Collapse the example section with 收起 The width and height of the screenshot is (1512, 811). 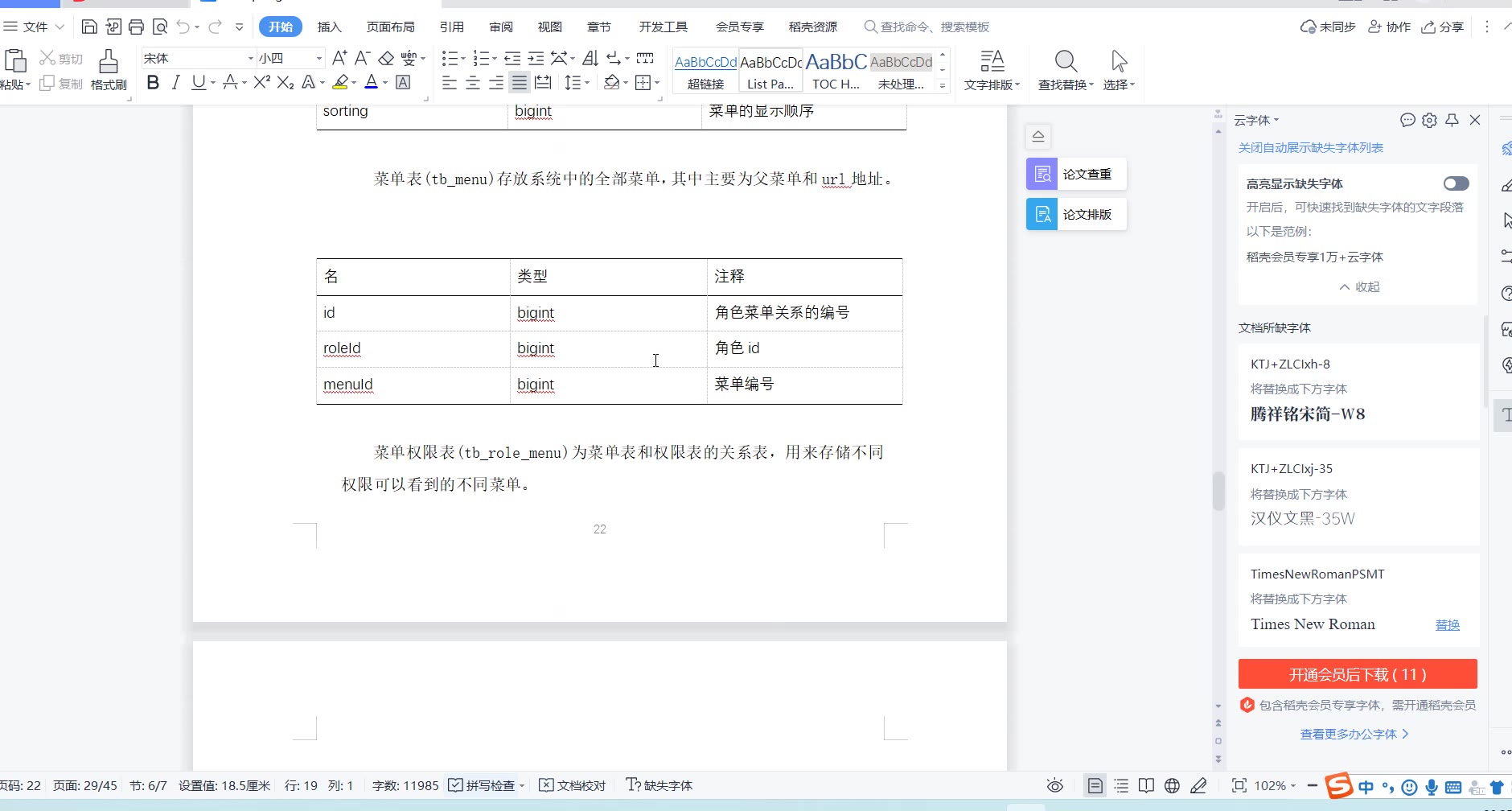click(x=1359, y=287)
